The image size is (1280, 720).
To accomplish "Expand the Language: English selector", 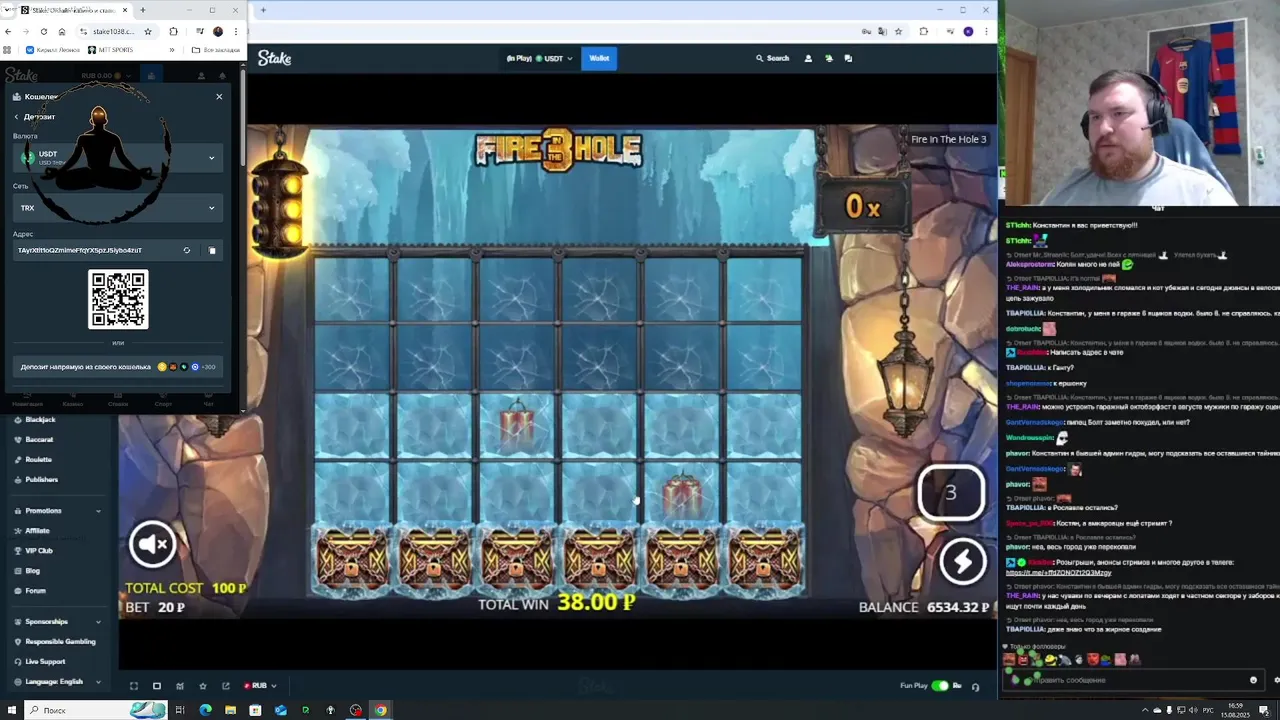I will click(x=57, y=682).
